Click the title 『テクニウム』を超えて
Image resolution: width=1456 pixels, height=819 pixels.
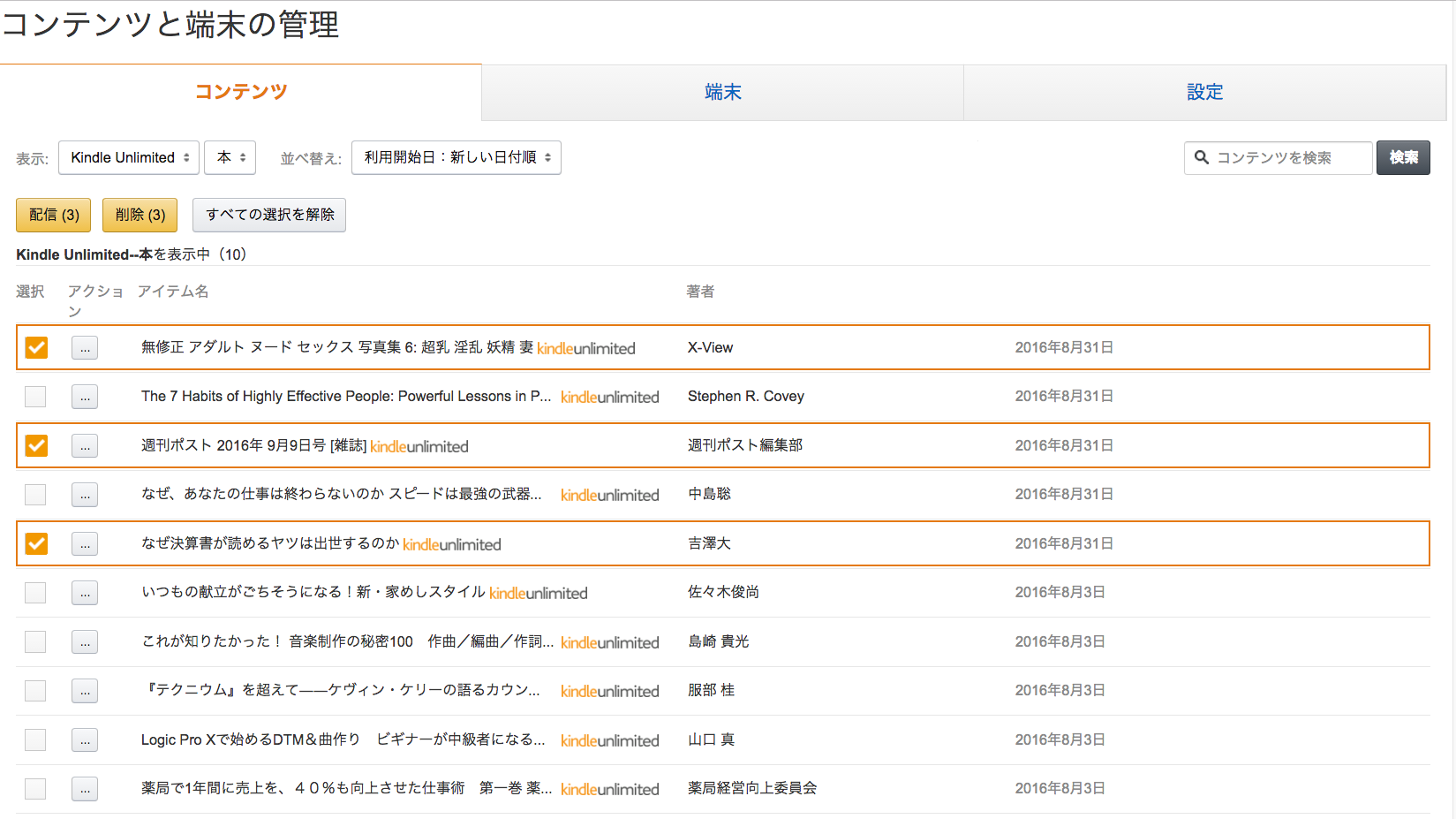(341, 690)
